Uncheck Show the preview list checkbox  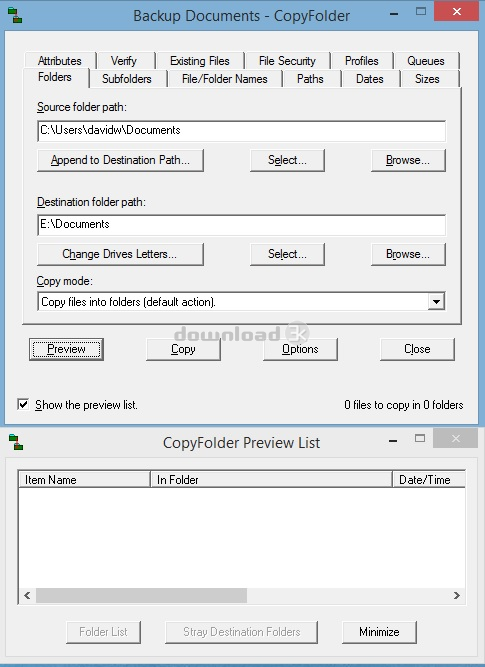click(23, 404)
